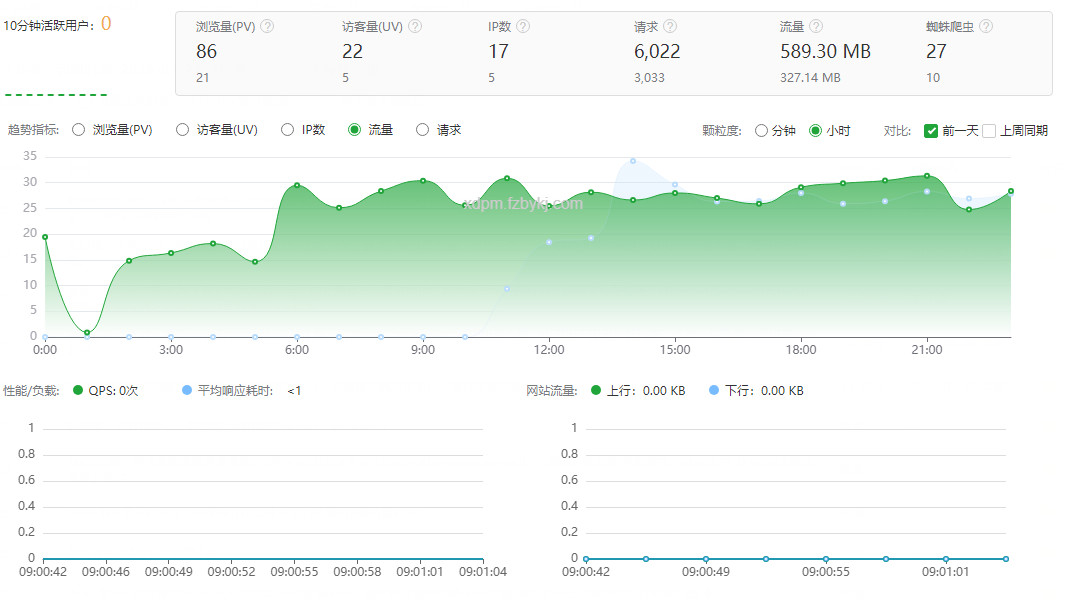The image size is (1072, 604).
Task: Toggle 平均响应耗时 blue legend dot
Action: click(187, 391)
